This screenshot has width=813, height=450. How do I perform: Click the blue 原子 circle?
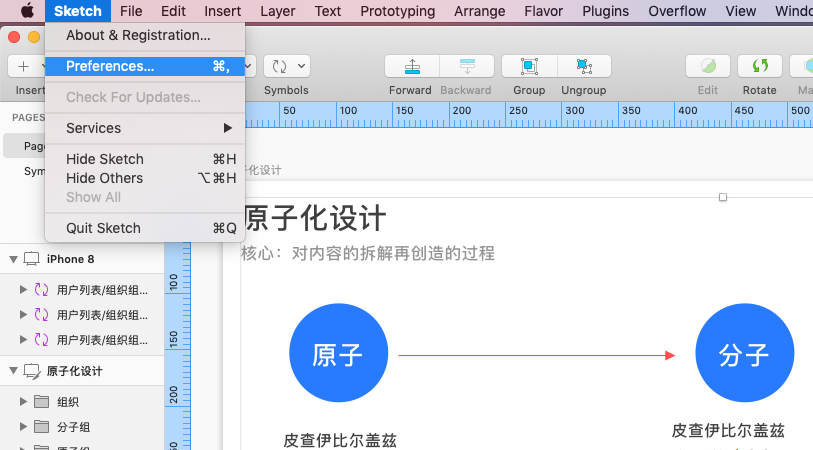click(339, 353)
